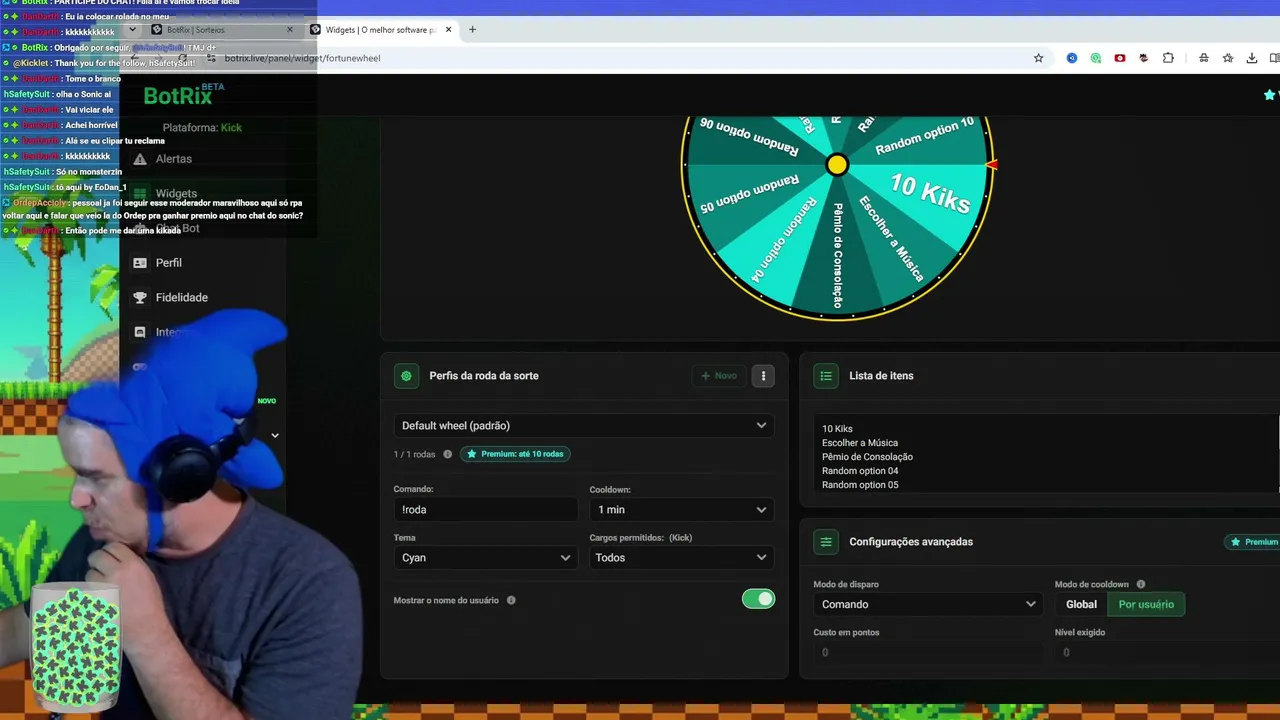
Task: Click the Custo em pontos field
Action: coord(927,652)
